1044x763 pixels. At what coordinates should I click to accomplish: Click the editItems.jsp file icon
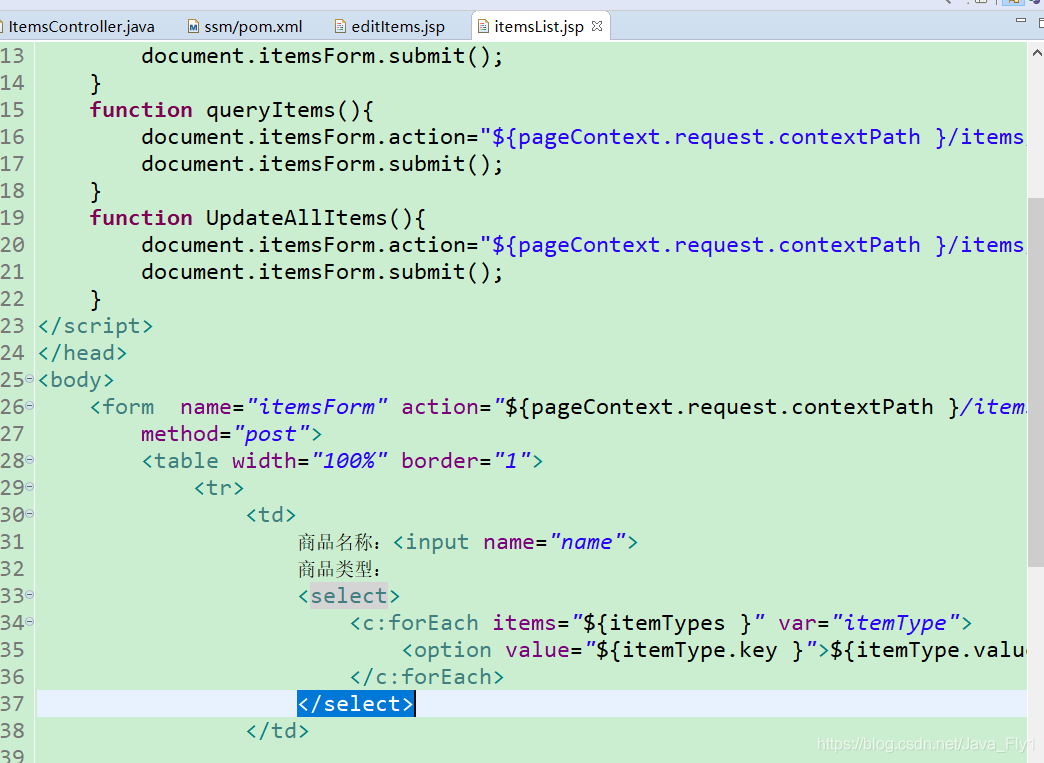(x=340, y=27)
